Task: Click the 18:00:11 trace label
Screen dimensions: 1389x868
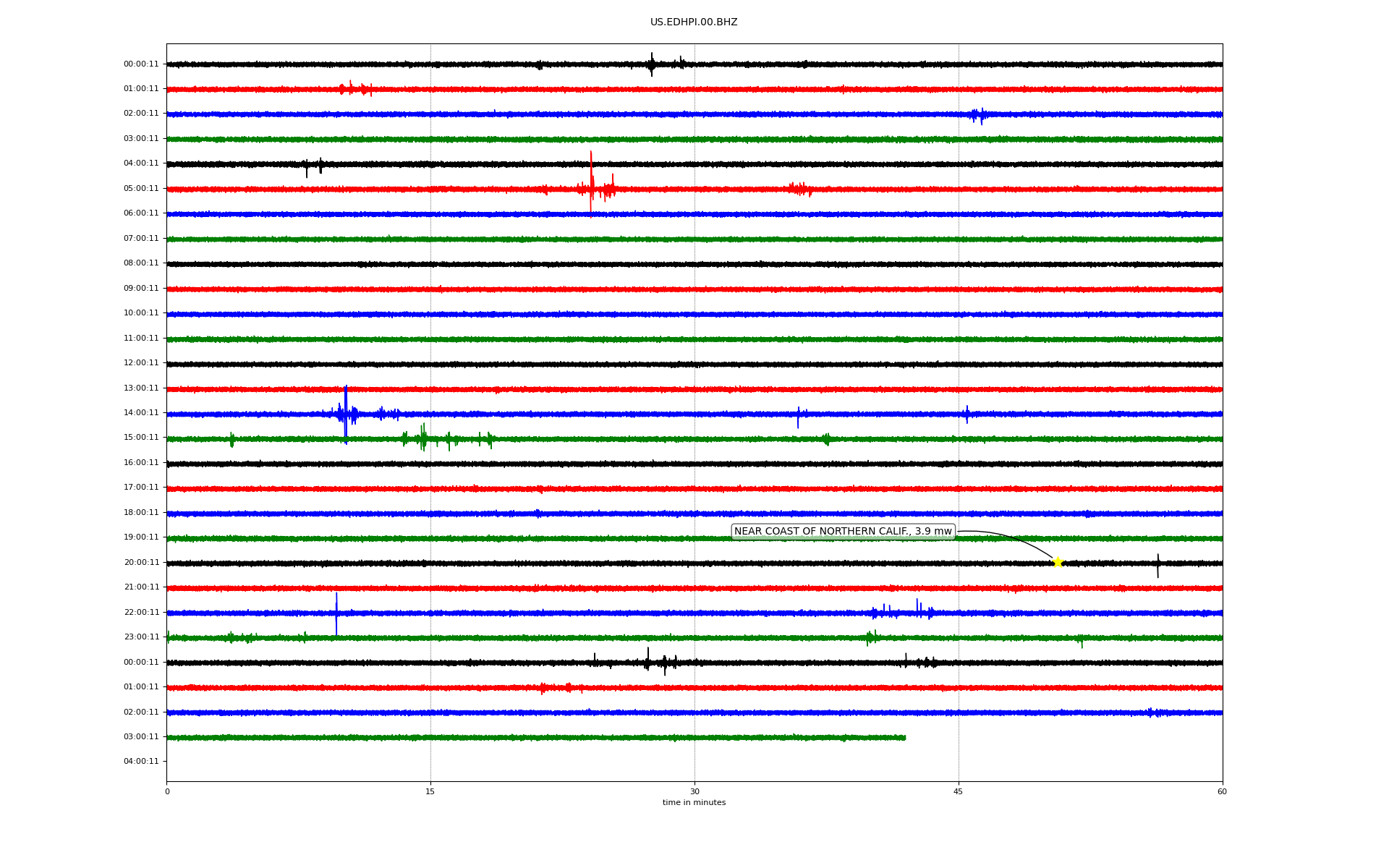Action: pyautogui.click(x=141, y=513)
